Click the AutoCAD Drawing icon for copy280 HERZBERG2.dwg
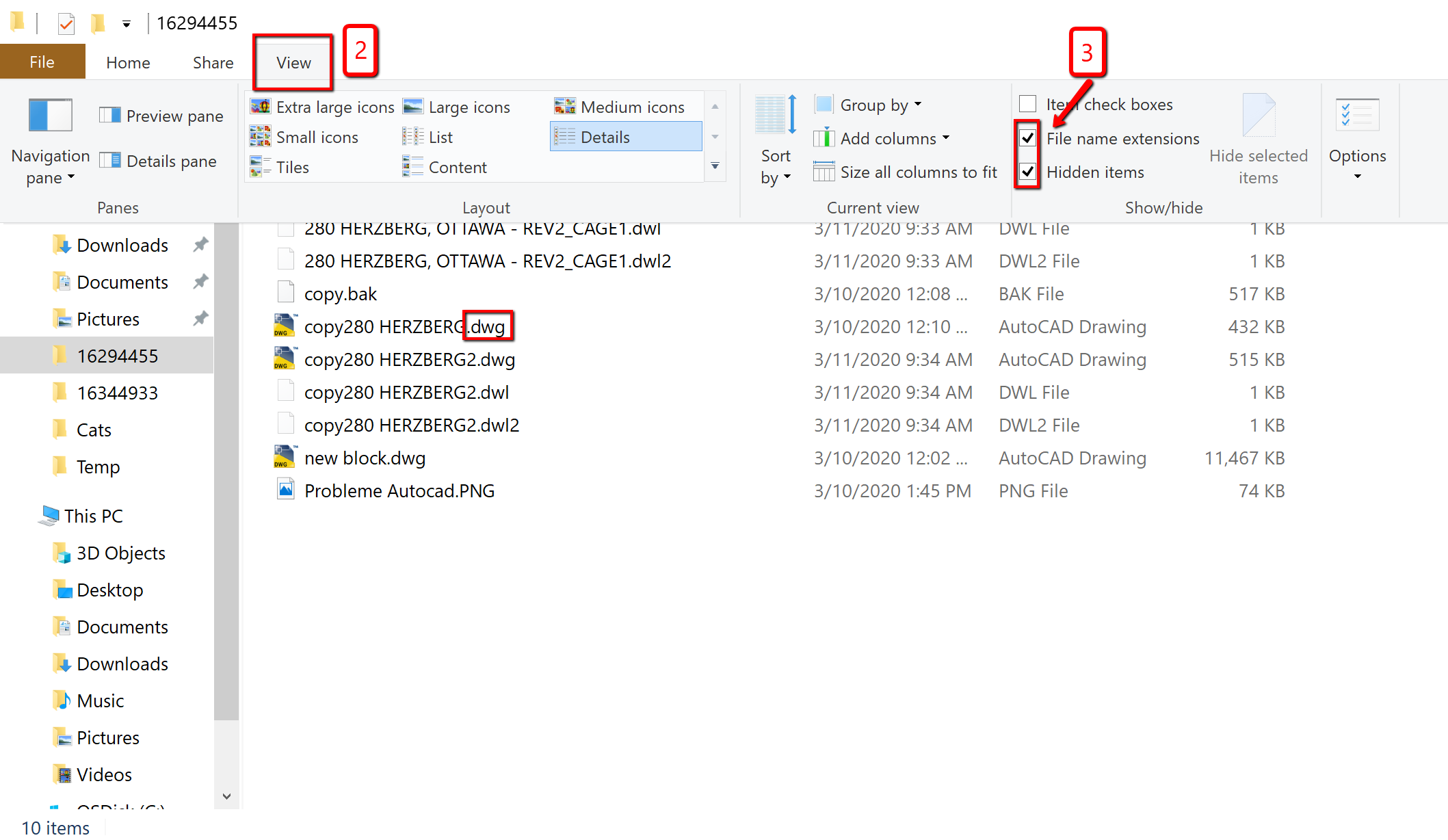Viewport: 1448px width, 840px height. 283,359
